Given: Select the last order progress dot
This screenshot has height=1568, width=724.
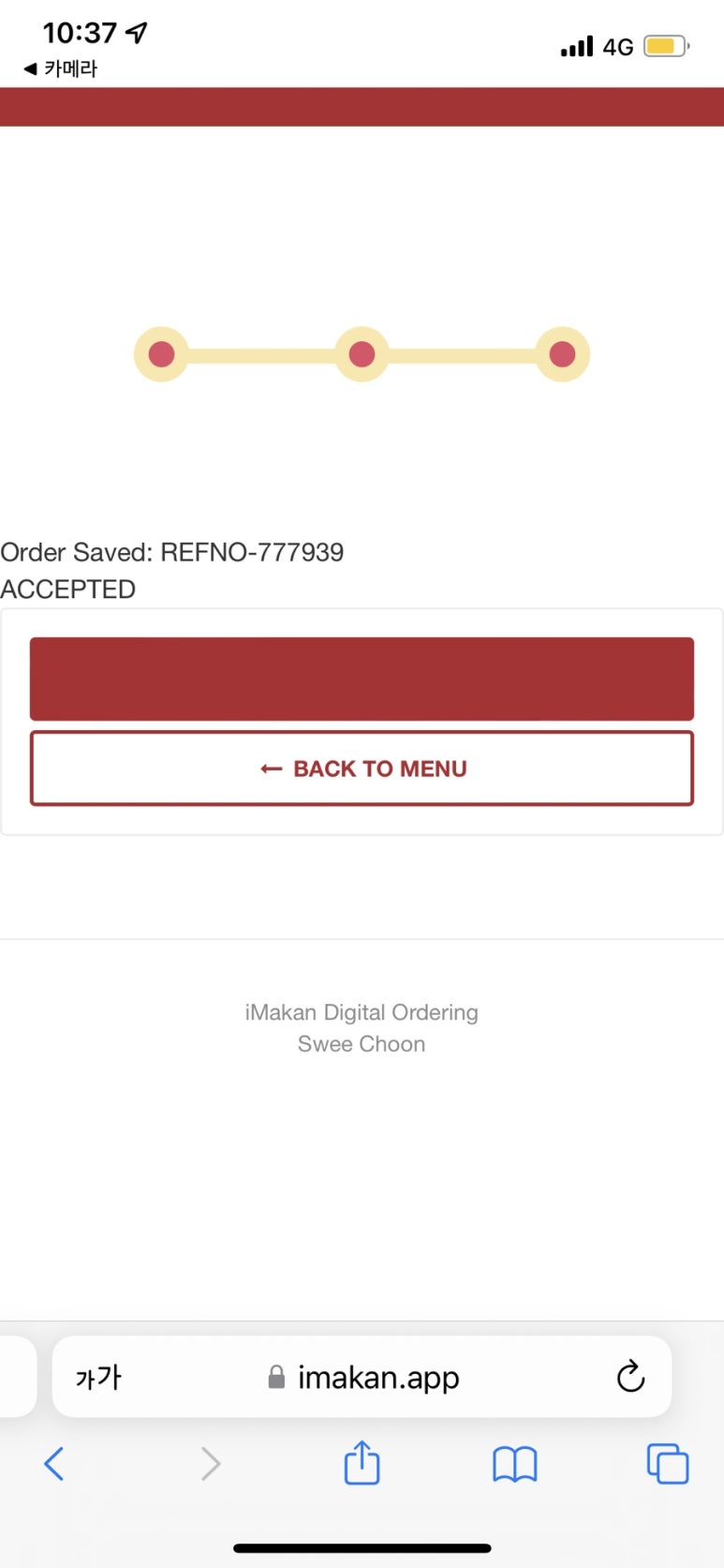Looking at the screenshot, I should (x=562, y=354).
